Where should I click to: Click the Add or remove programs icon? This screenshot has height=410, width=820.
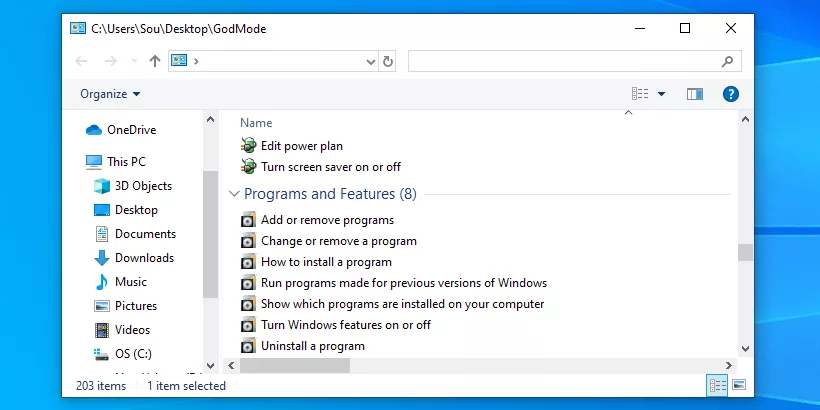[248, 220]
